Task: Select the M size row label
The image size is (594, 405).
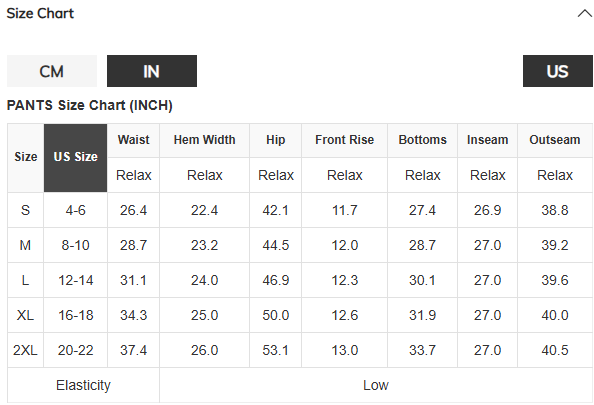Action: [25, 245]
